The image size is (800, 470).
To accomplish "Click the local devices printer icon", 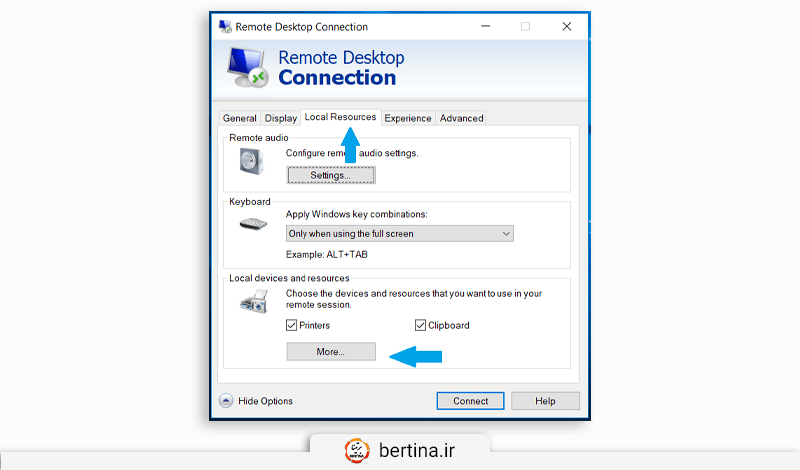I will coord(254,302).
